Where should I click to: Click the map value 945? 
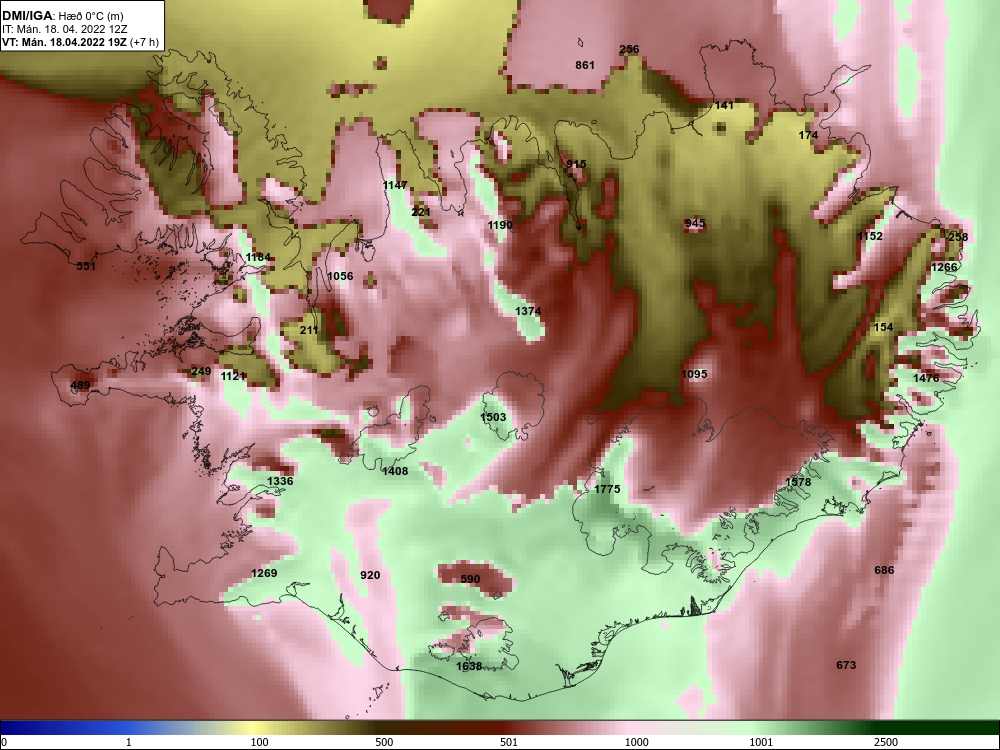695,223
